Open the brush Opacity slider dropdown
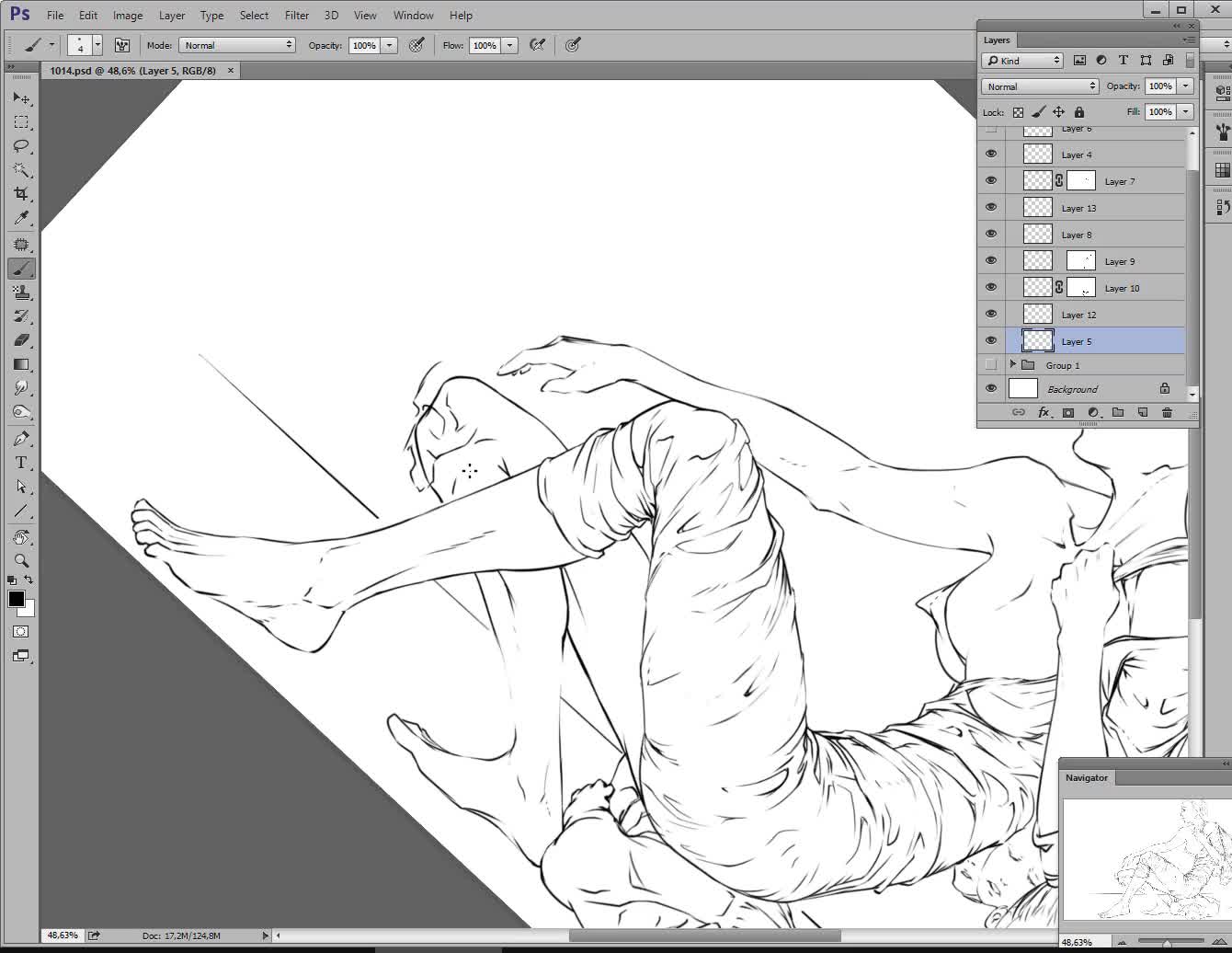The image size is (1232, 953). (390, 45)
